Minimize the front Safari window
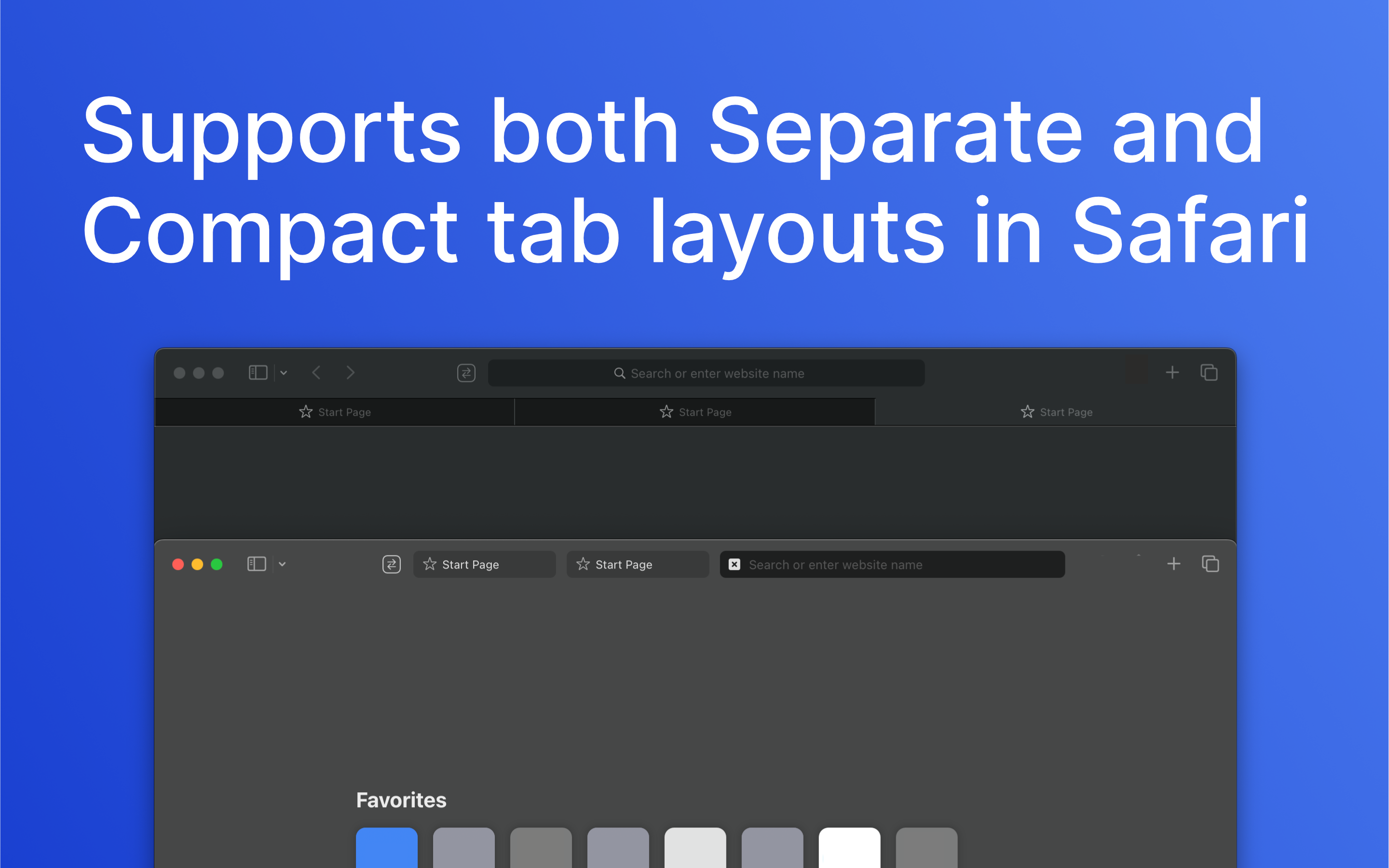This screenshot has width=1389, height=868. [x=197, y=564]
